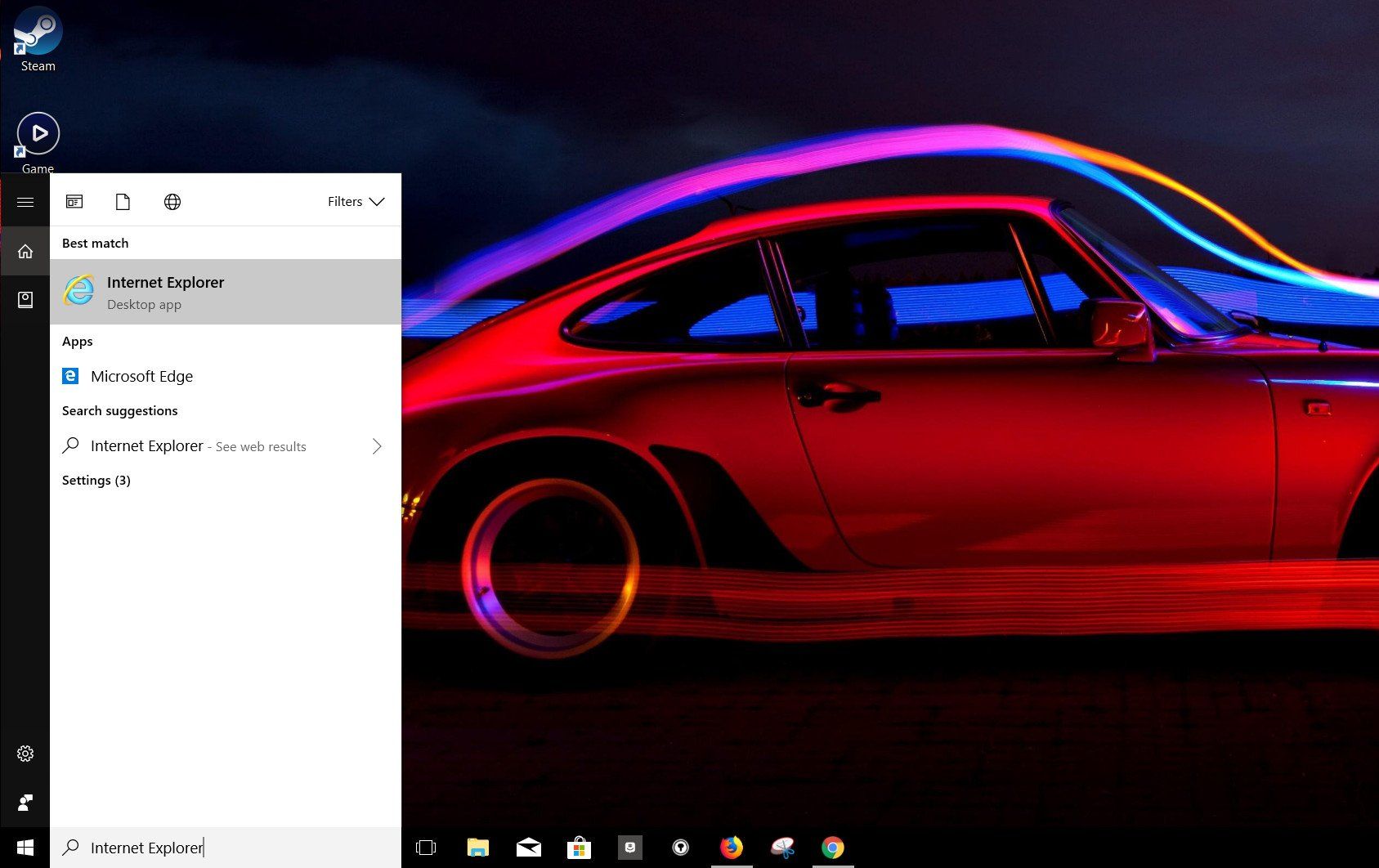Filter search results by Documents
The height and width of the screenshot is (868, 1379).
123,201
